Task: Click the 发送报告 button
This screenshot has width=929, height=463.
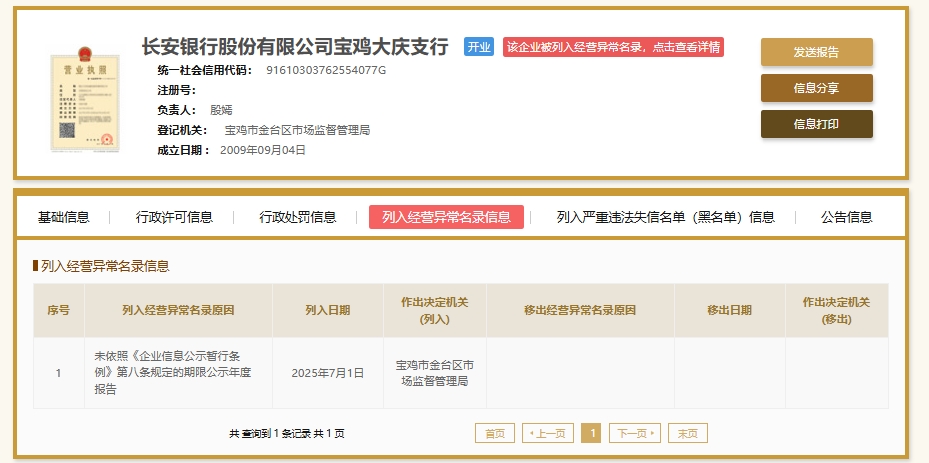Action: pyautogui.click(x=816, y=52)
